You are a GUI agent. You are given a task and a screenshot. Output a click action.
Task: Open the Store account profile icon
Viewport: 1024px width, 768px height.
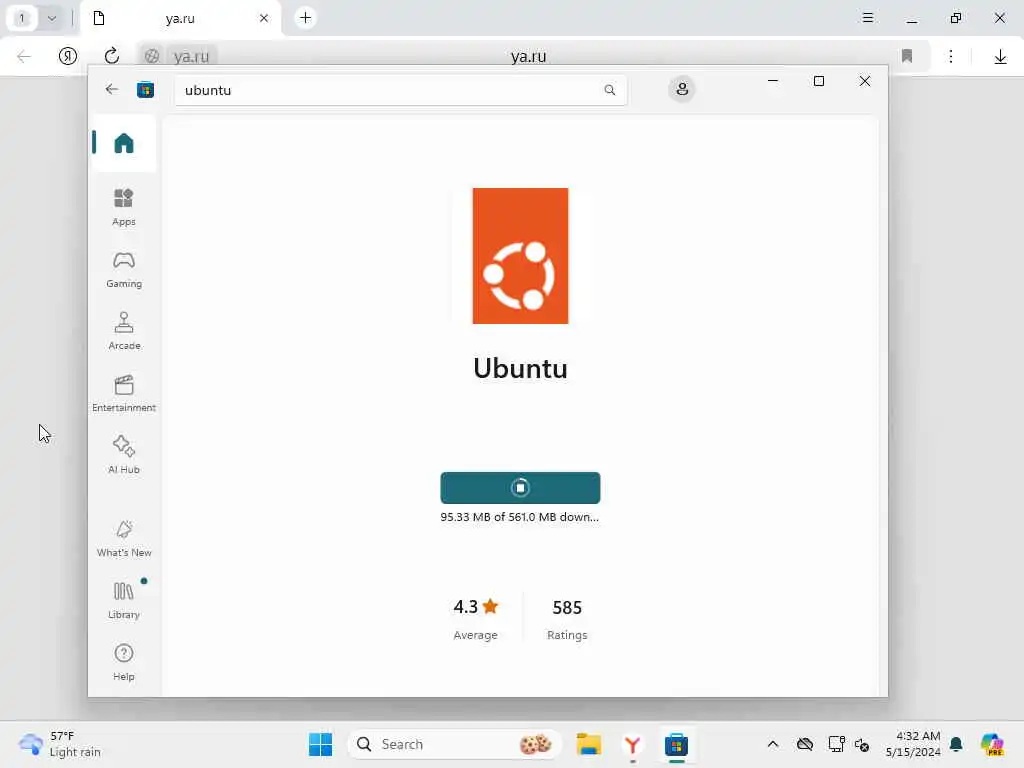[682, 89]
